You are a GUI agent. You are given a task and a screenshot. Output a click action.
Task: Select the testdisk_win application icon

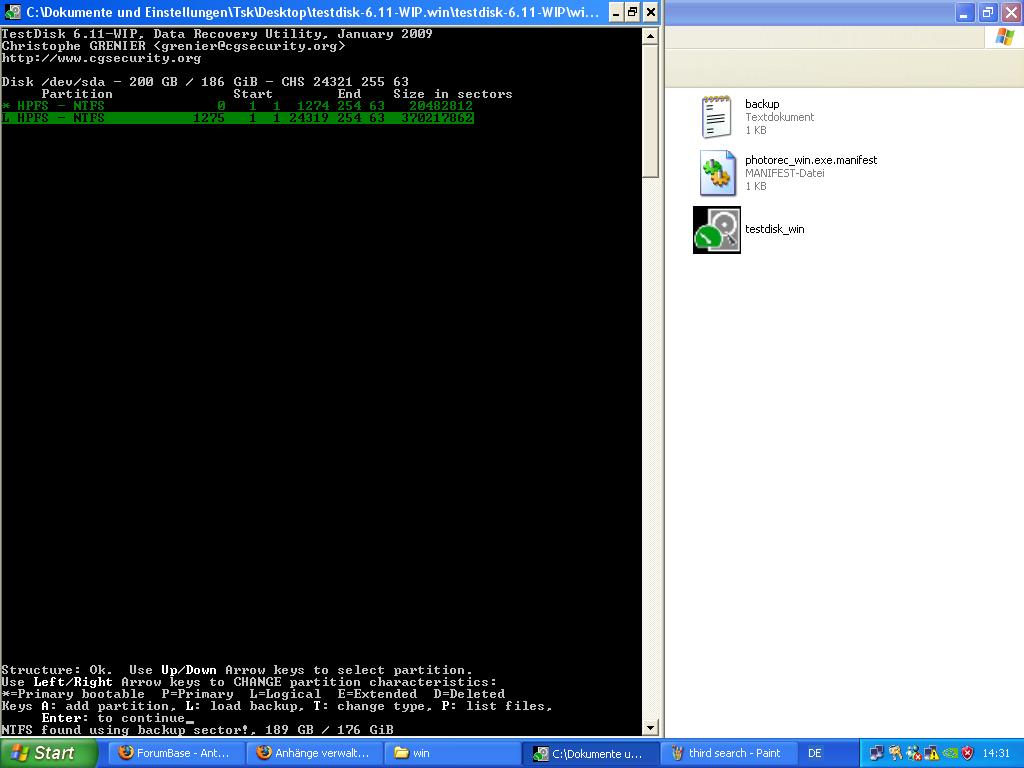tap(716, 230)
